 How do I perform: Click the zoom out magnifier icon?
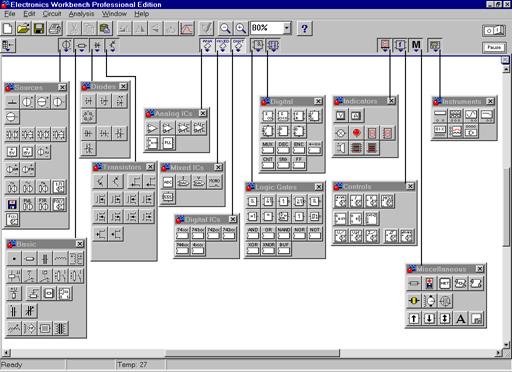click(x=225, y=28)
